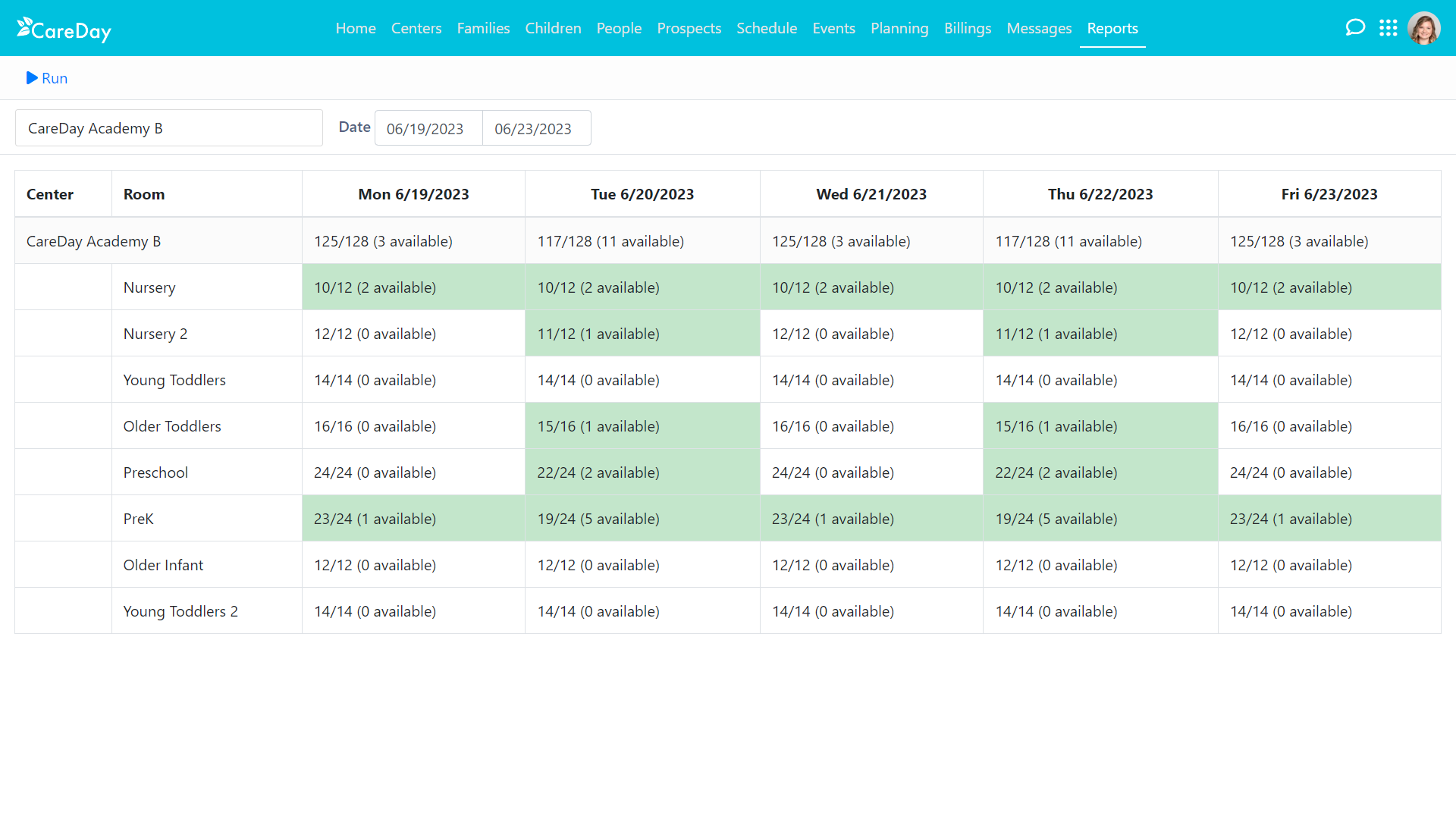
Task: Go to the Home page
Action: (x=356, y=28)
